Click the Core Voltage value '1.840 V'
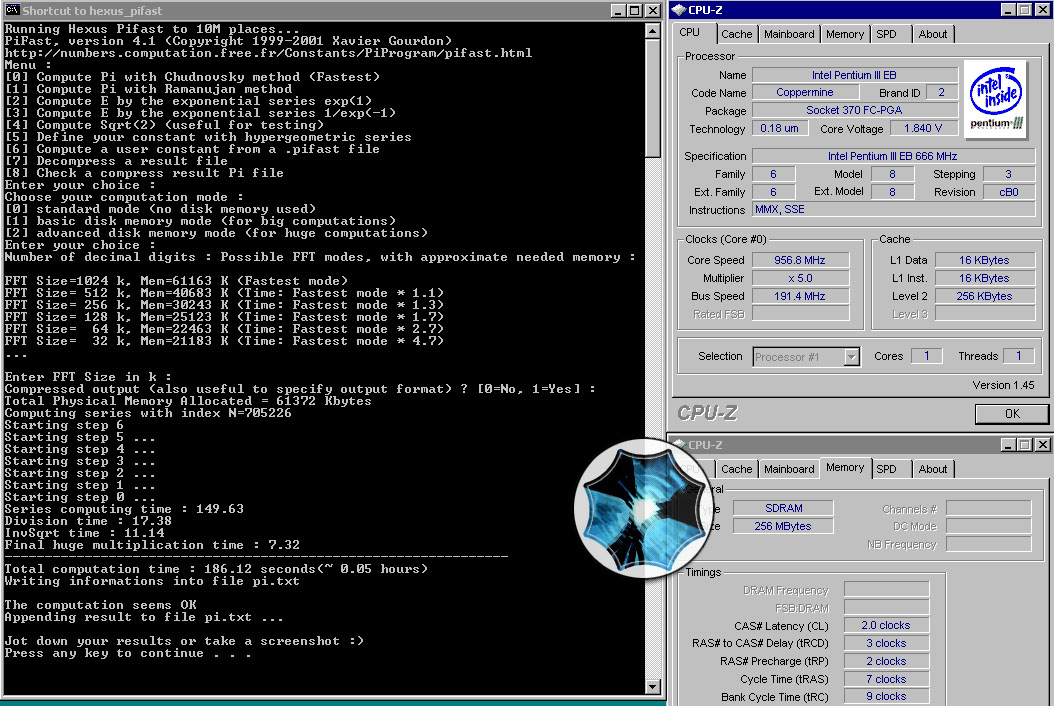The image size is (1054, 706). tap(923, 128)
